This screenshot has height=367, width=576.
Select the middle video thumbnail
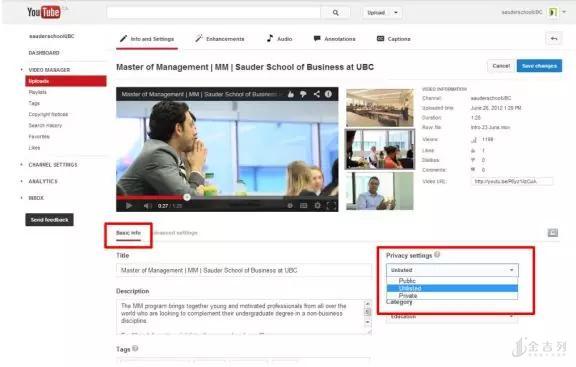[x=380, y=149]
